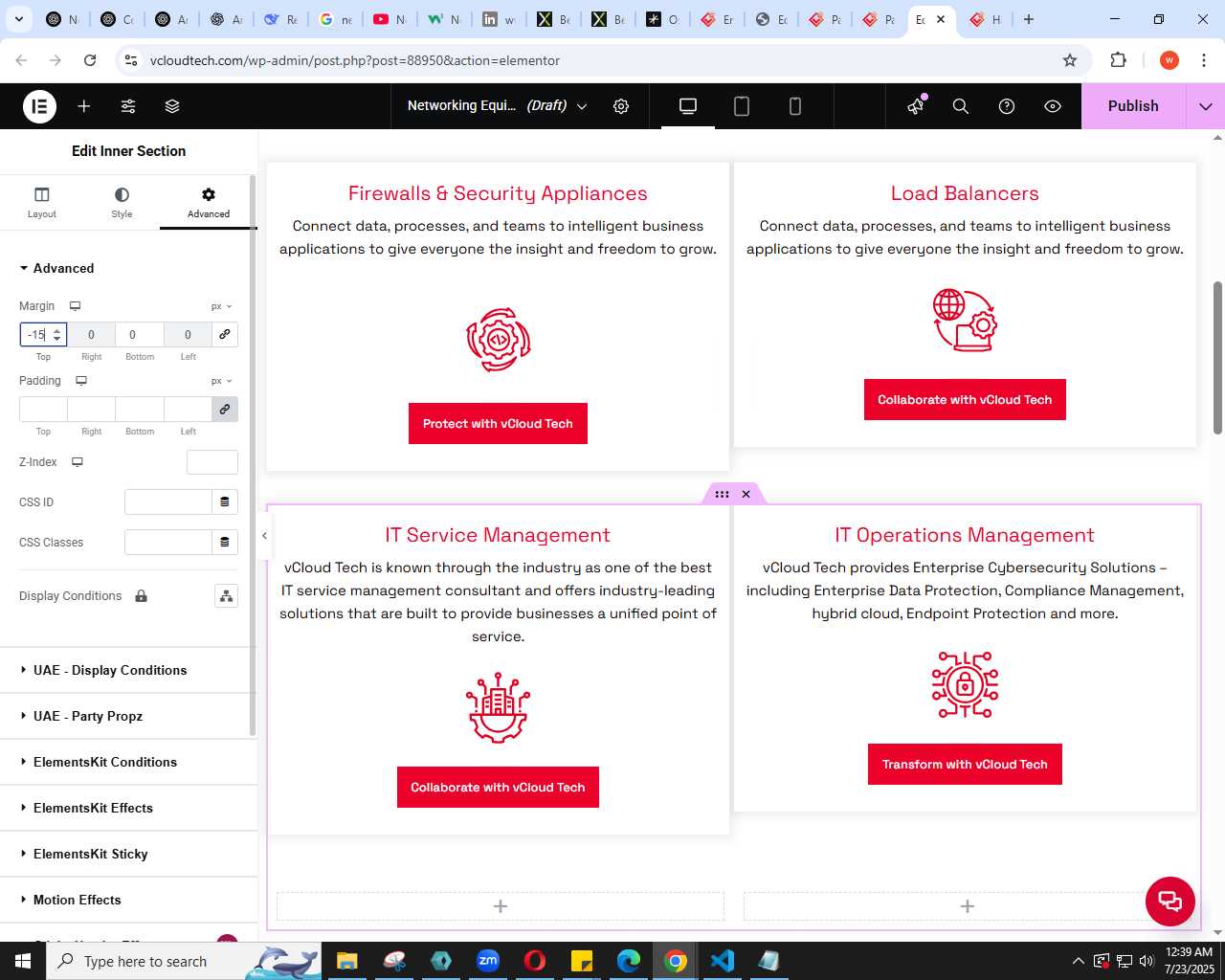
Task: Switch to desktop view mode
Action: (x=688, y=106)
